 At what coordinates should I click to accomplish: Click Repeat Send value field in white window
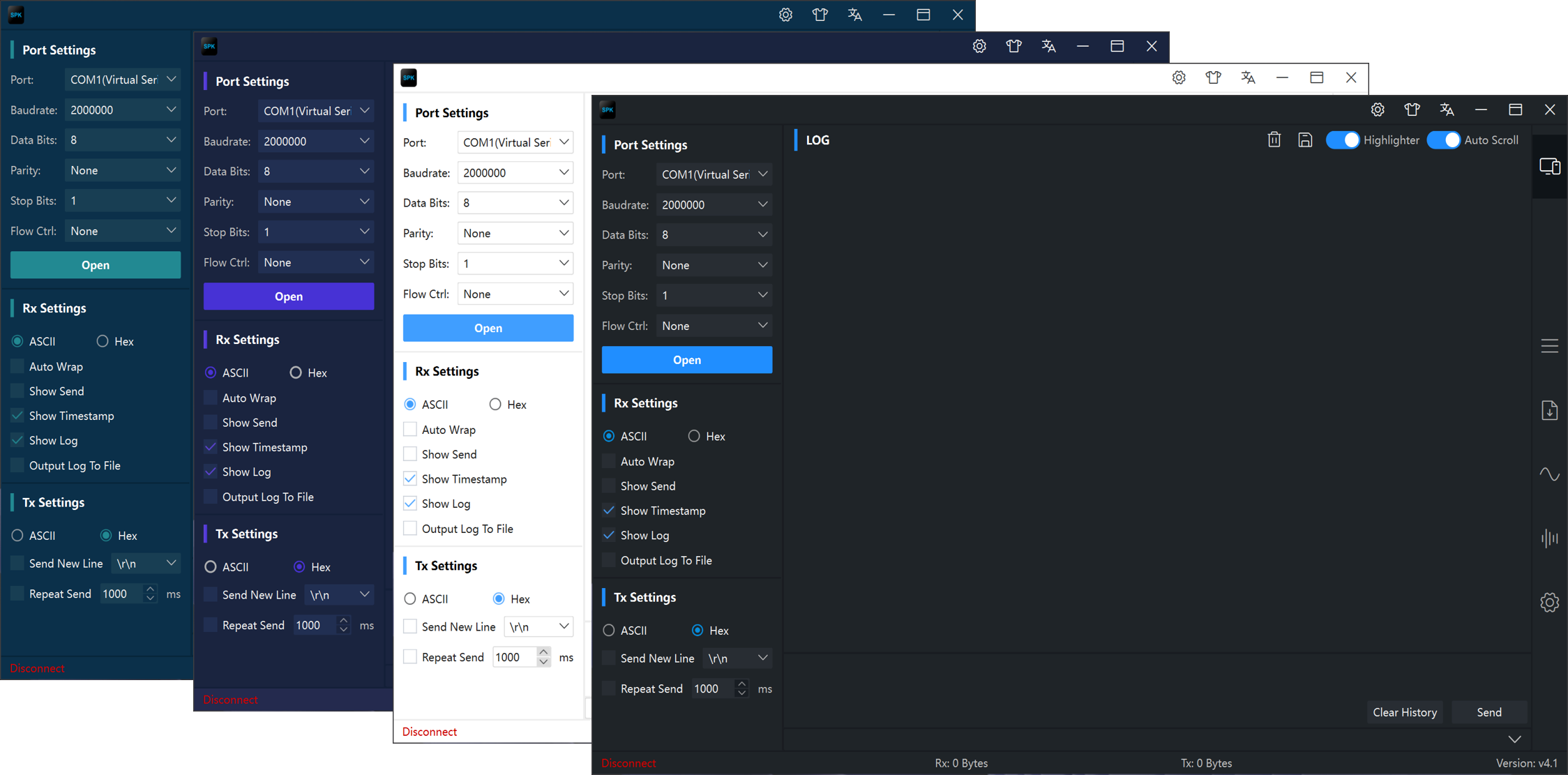point(514,657)
